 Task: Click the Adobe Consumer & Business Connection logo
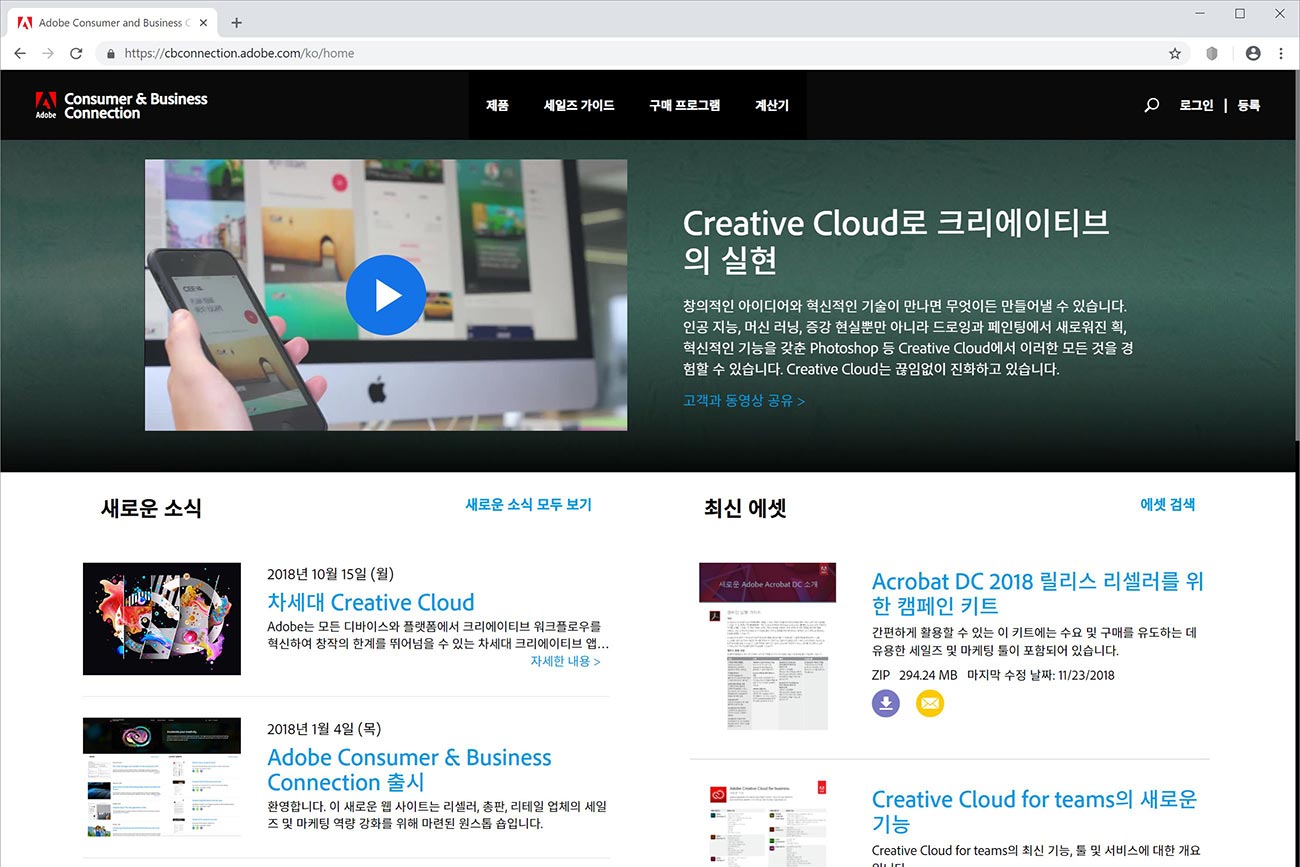click(122, 105)
